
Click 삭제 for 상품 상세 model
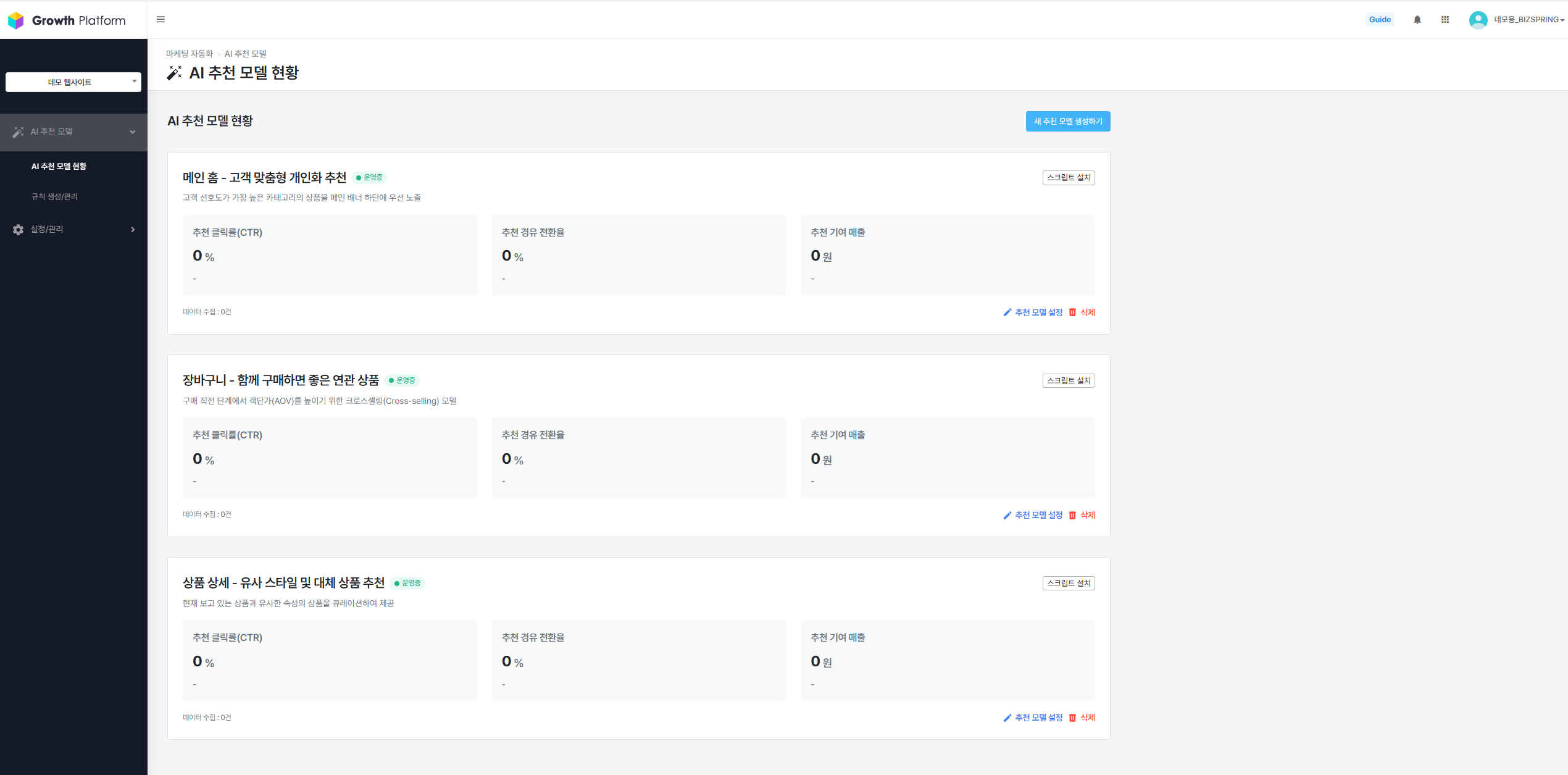(1087, 718)
